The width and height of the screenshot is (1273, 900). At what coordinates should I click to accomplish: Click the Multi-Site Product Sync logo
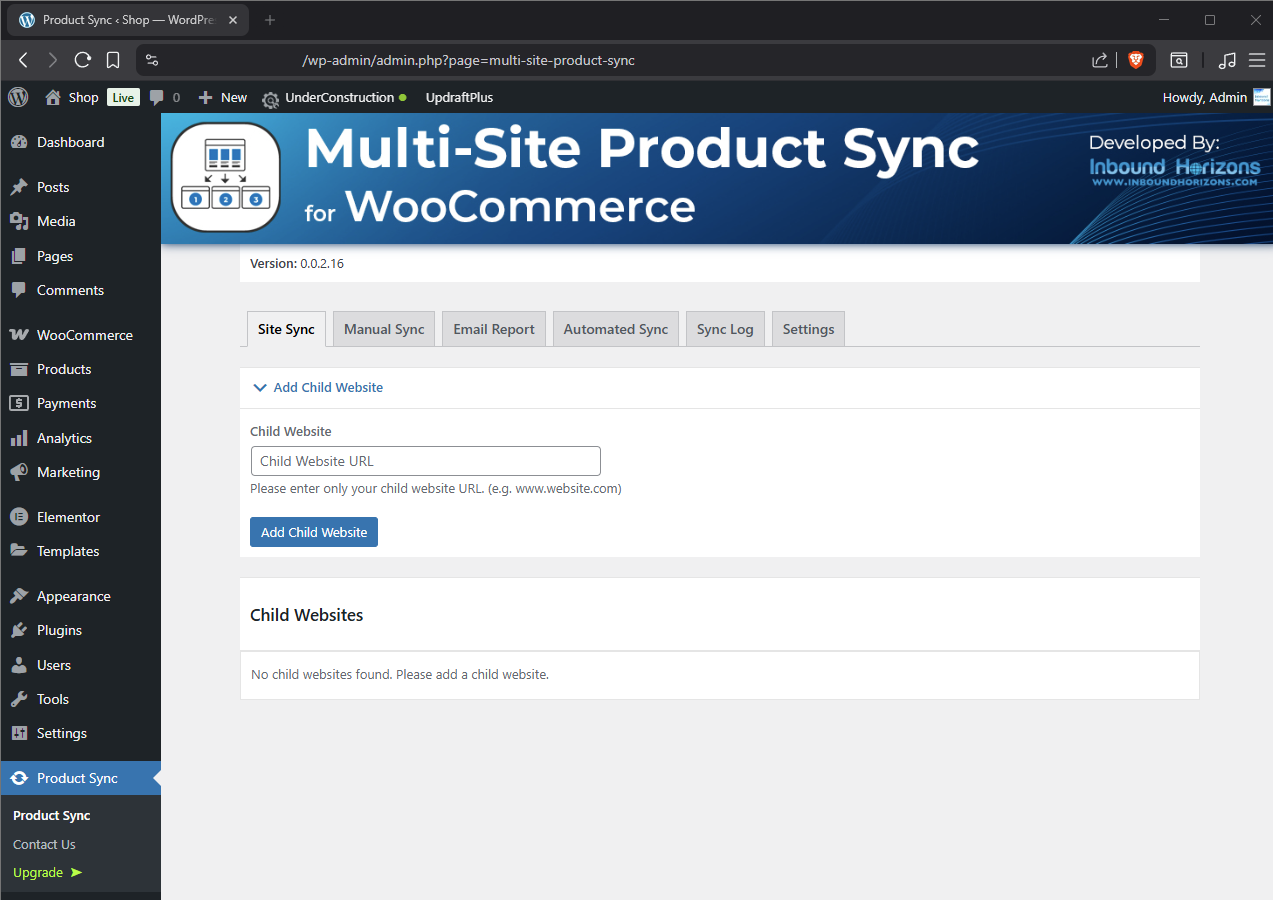(x=226, y=178)
